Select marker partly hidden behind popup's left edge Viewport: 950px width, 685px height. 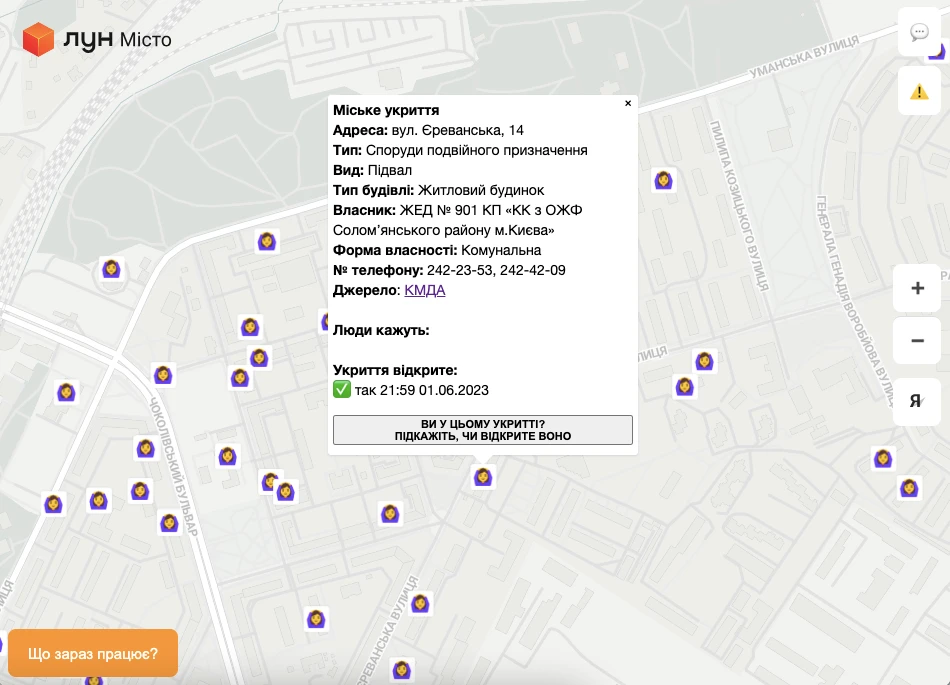pyautogui.click(x=325, y=321)
